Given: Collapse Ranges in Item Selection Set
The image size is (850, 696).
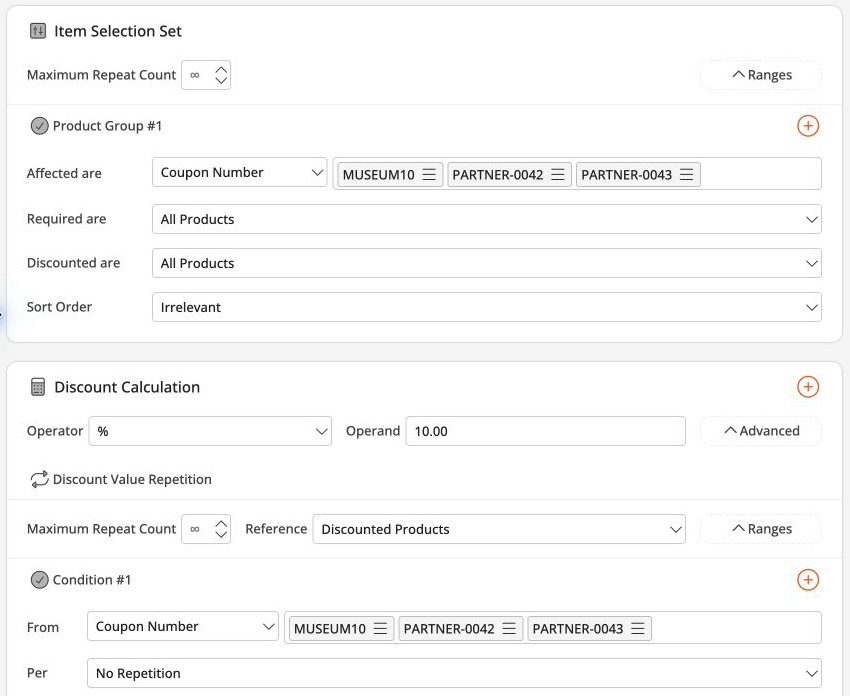Looking at the screenshot, I should (761, 75).
